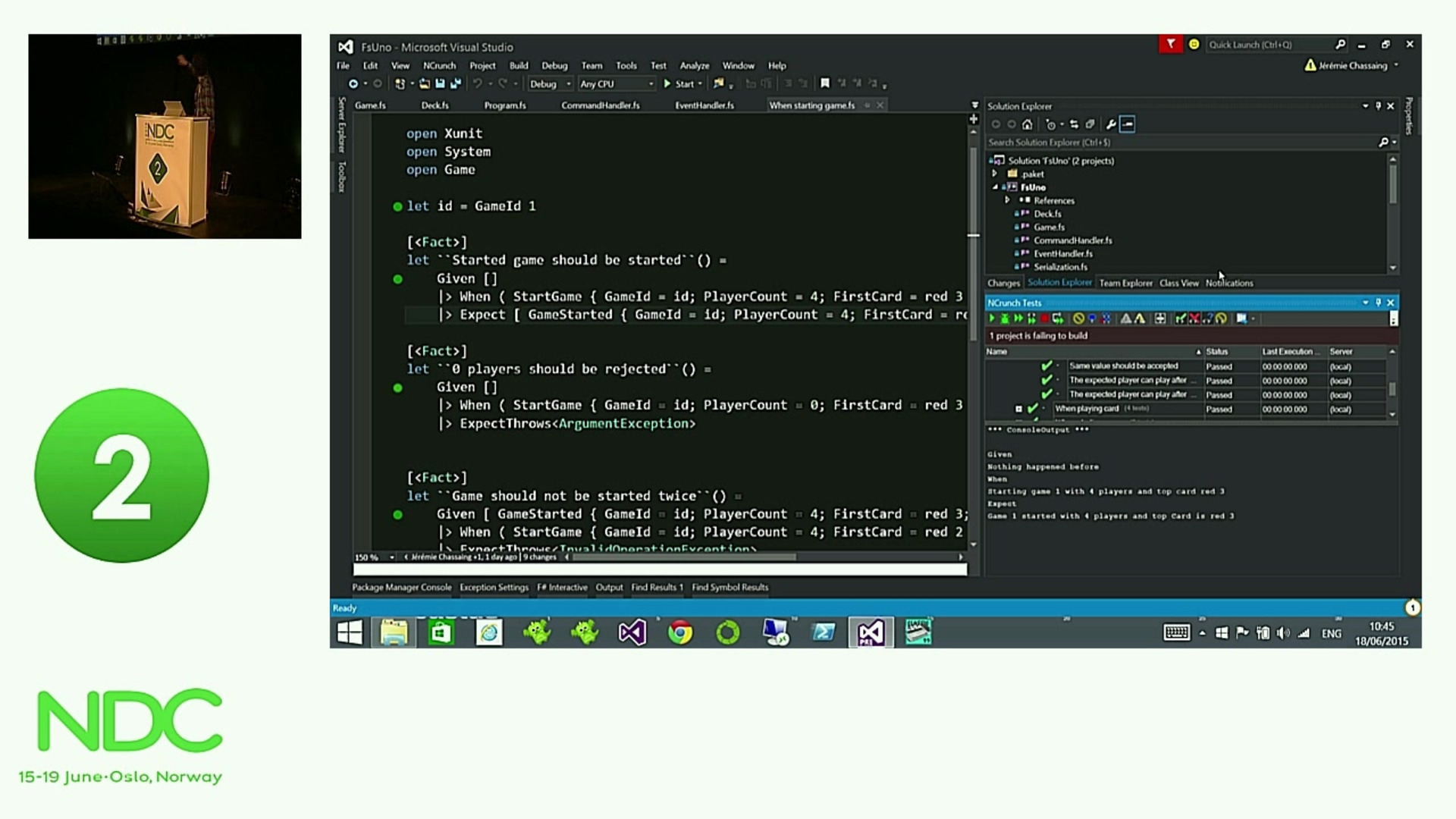Image resolution: width=1456 pixels, height=819 pixels.
Task: Open the NCrunch menu
Action: point(439,66)
